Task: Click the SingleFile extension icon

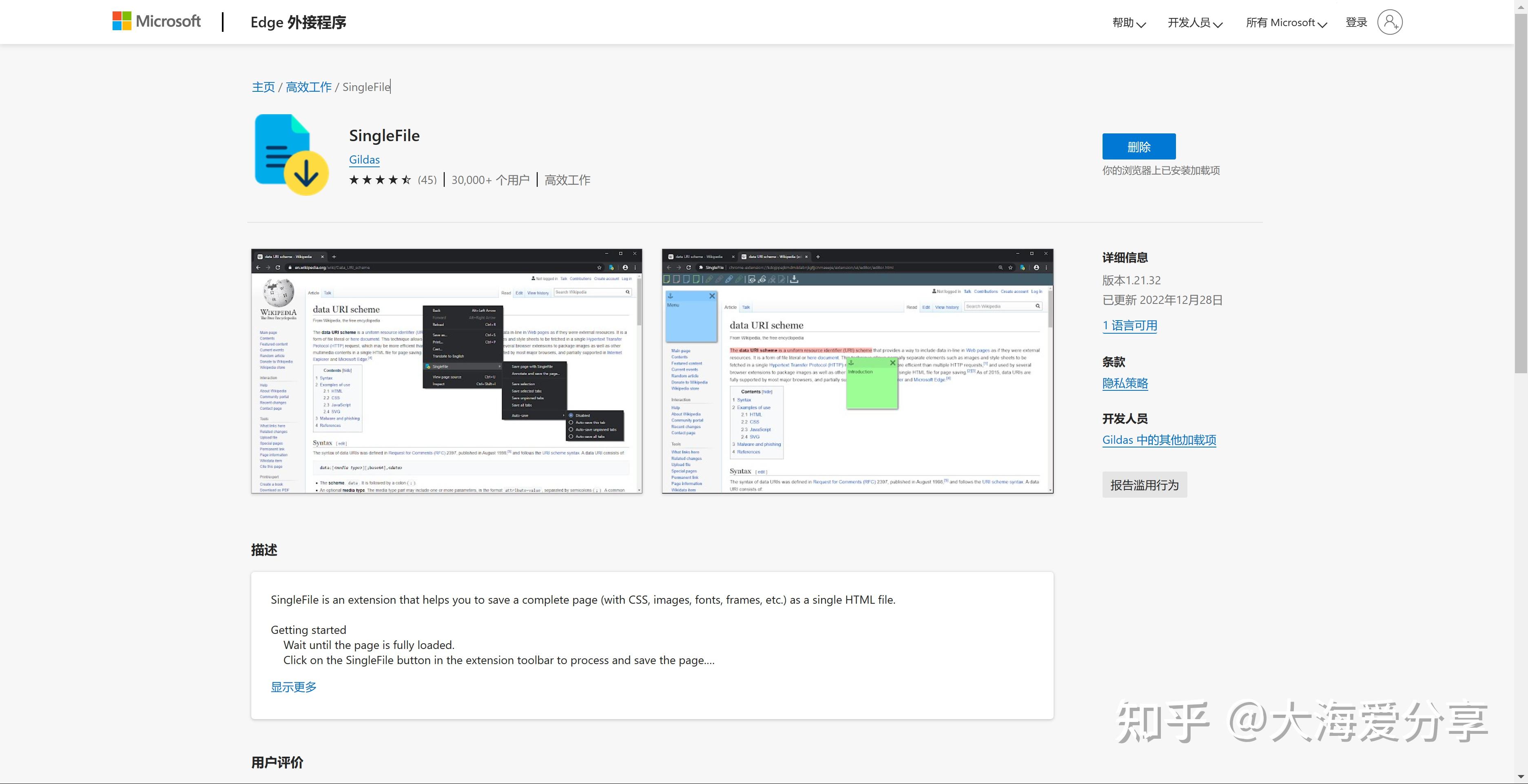Action: pos(291,154)
